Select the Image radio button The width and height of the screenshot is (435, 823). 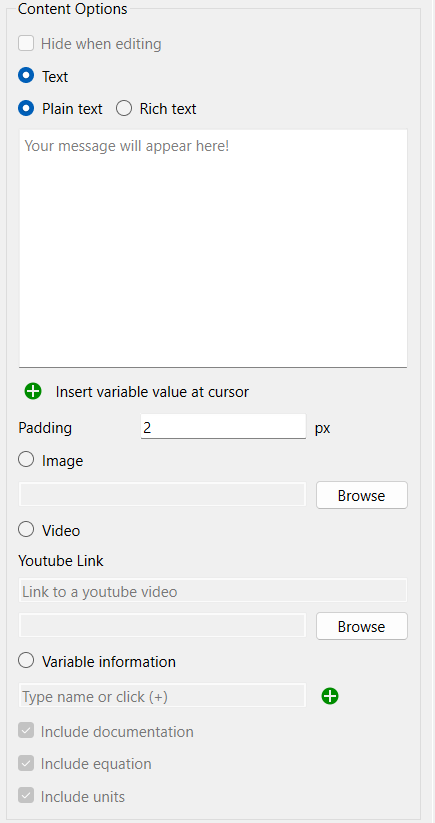coord(26,460)
